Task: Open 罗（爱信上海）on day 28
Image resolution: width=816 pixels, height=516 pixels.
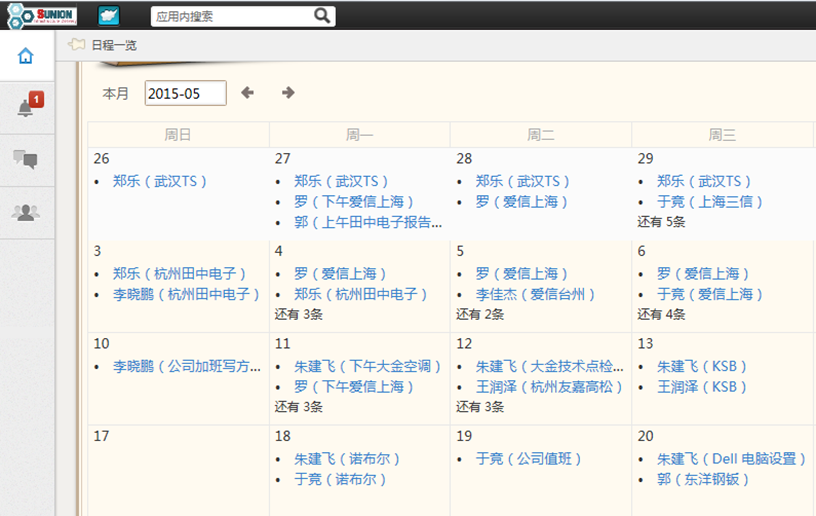Action: pyautogui.click(x=521, y=202)
